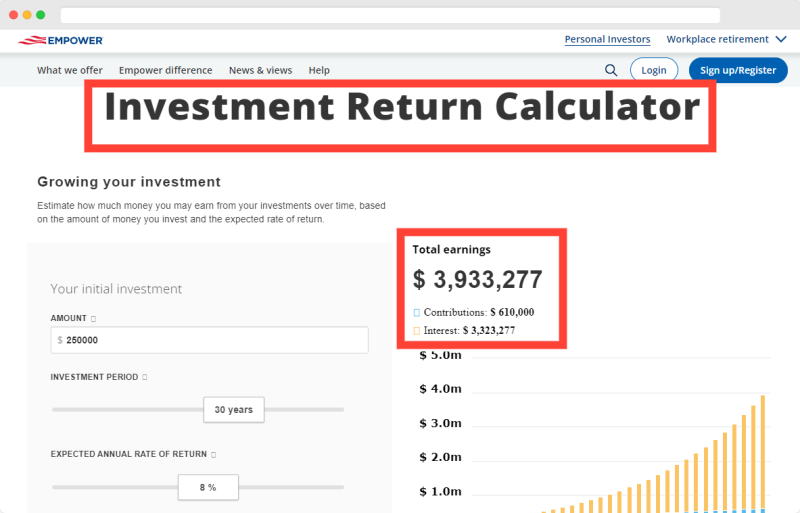Click the Login button
The width and height of the screenshot is (800, 513).
click(654, 70)
